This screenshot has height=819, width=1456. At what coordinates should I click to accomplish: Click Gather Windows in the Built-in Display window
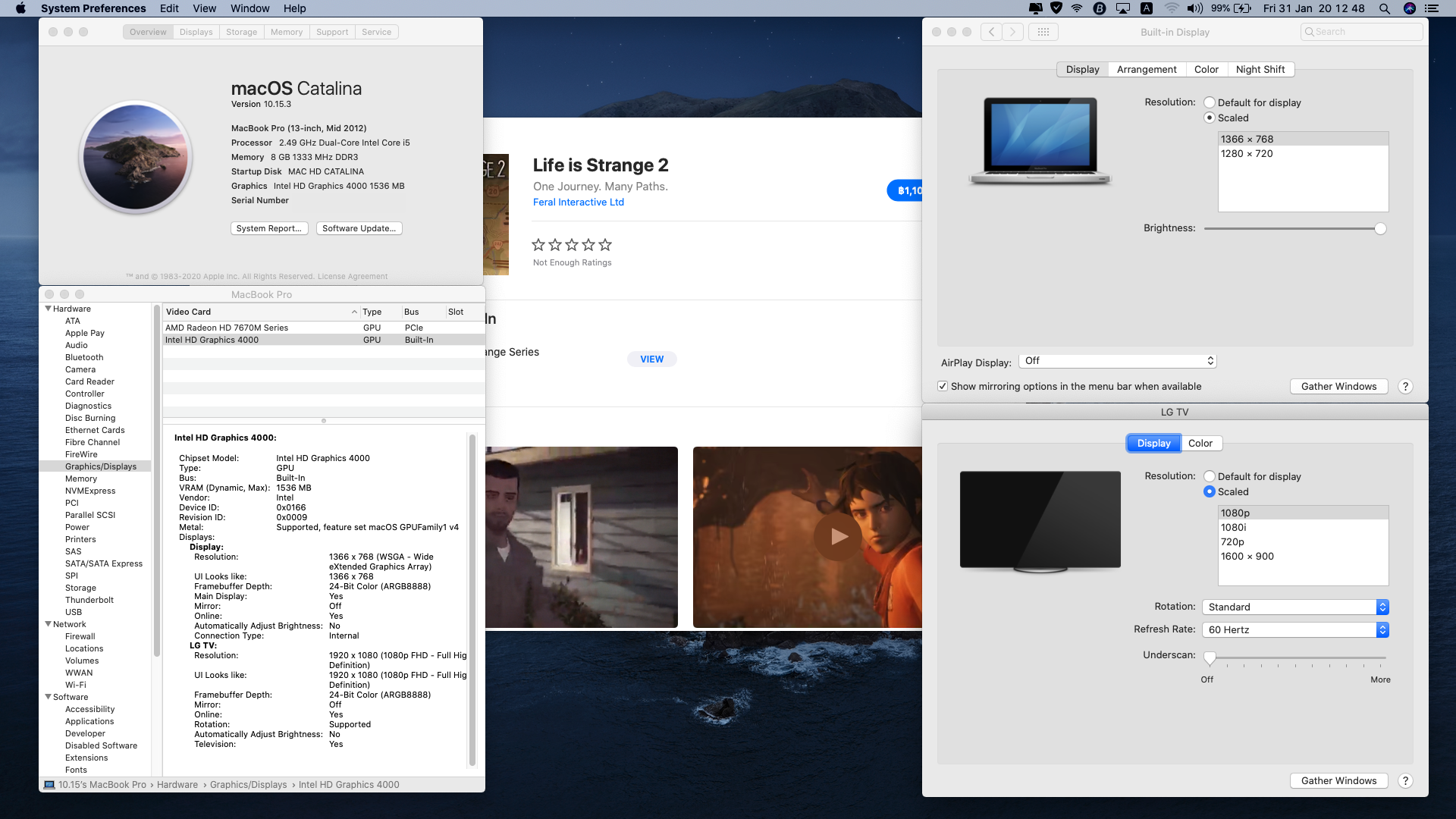pyautogui.click(x=1339, y=387)
